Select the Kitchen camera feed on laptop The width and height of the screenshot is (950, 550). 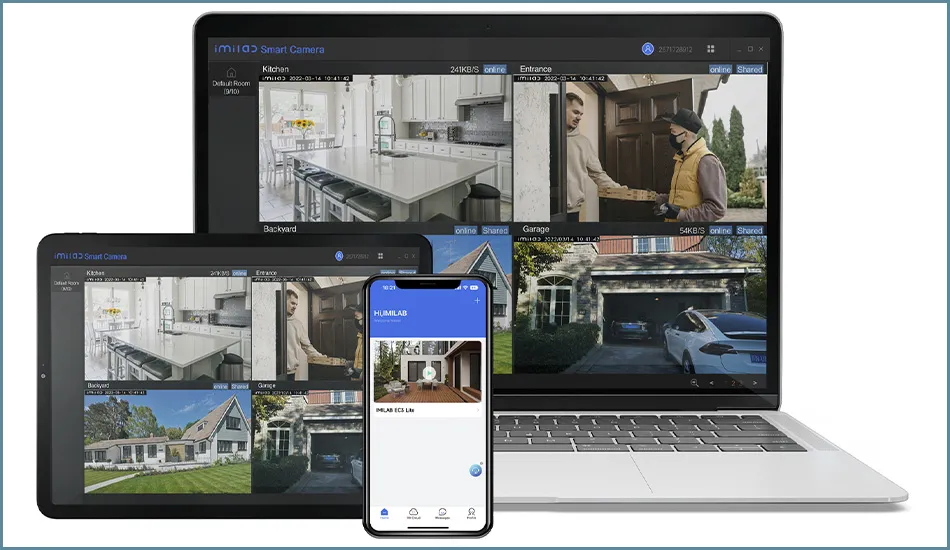(383, 148)
